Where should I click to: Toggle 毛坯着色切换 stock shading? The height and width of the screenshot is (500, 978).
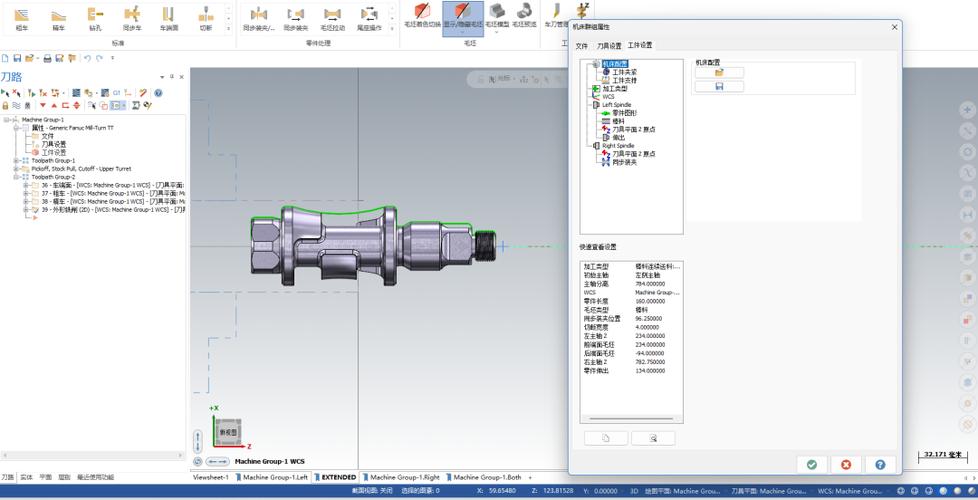[x=422, y=17]
